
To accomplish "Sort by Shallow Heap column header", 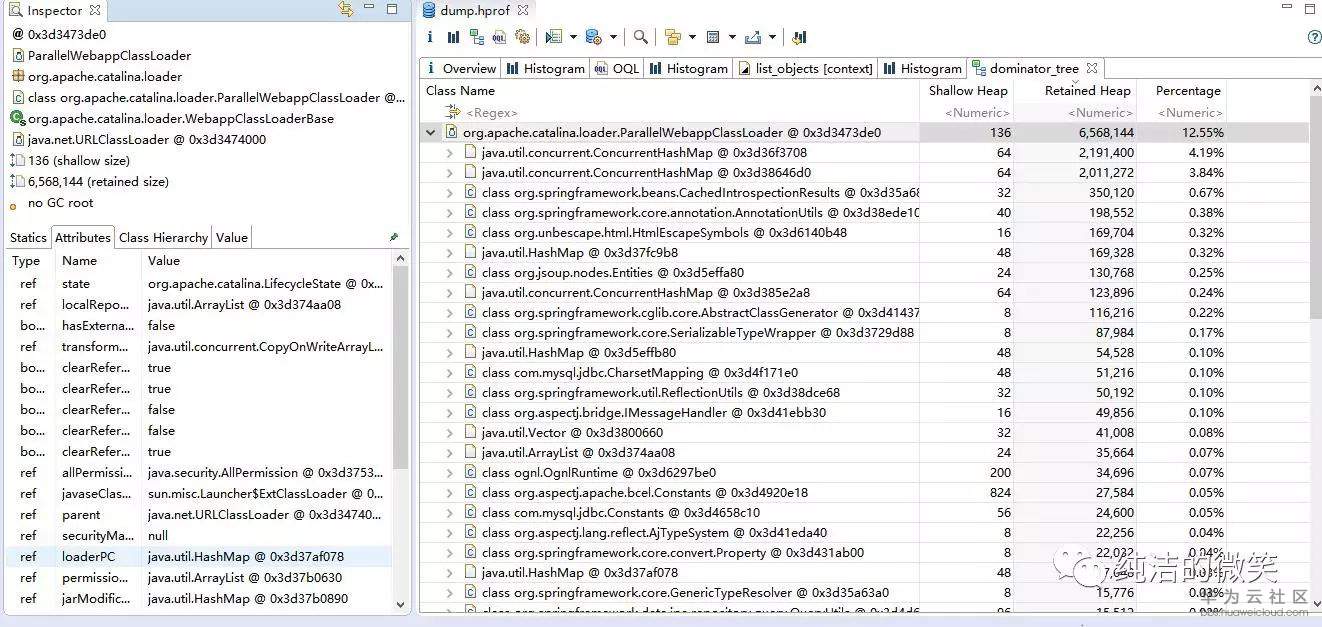I will pos(967,90).
